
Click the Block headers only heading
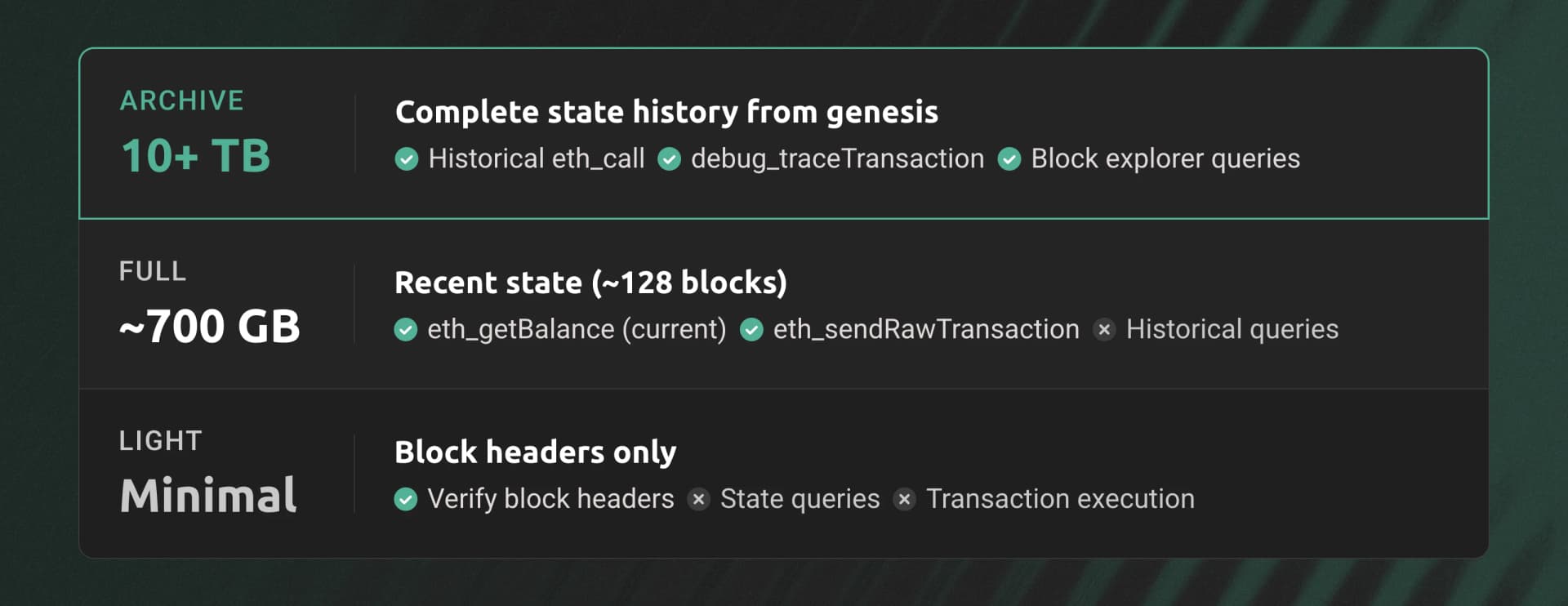click(x=535, y=452)
